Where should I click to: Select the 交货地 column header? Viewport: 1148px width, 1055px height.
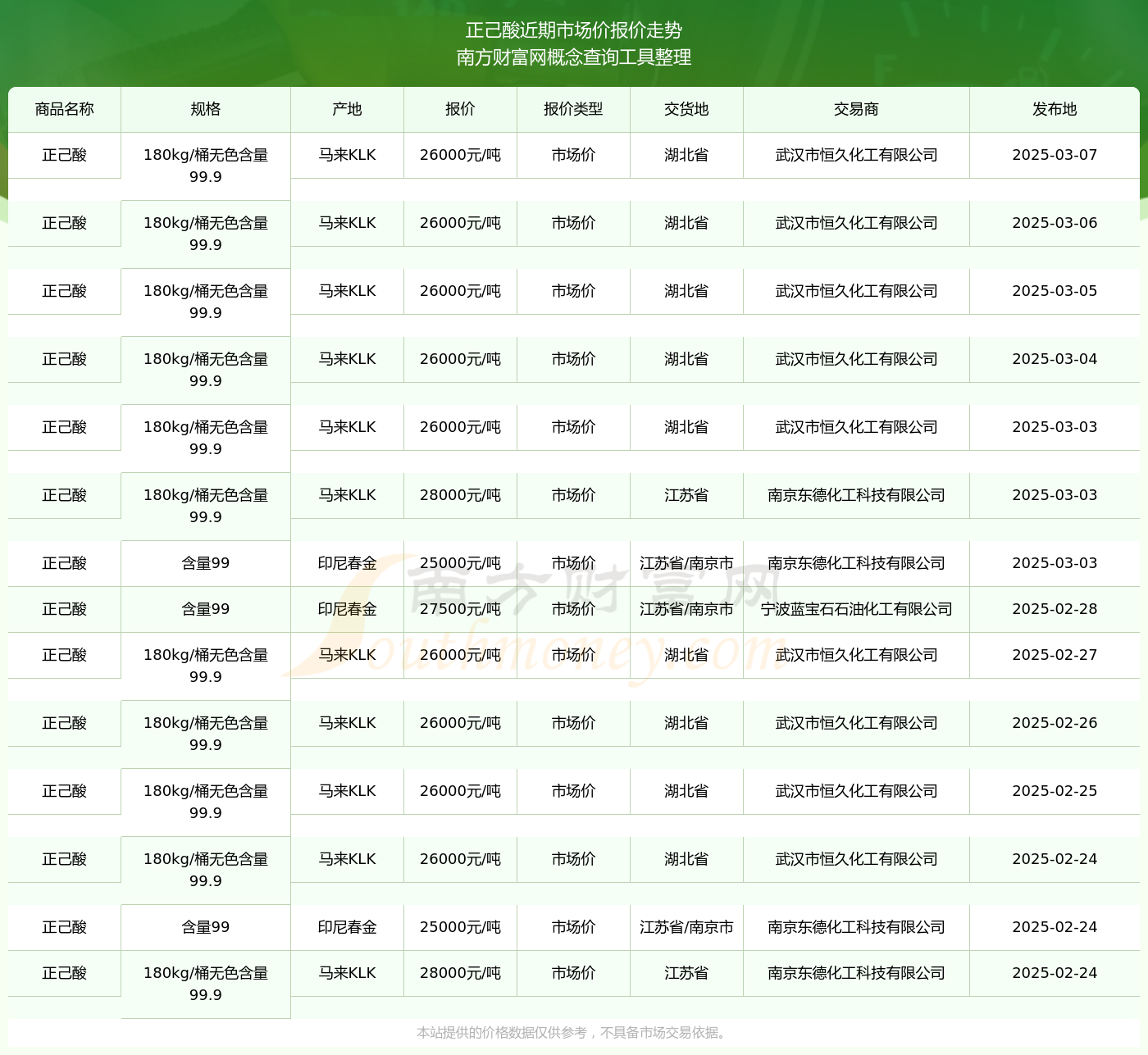tap(687, 109)
